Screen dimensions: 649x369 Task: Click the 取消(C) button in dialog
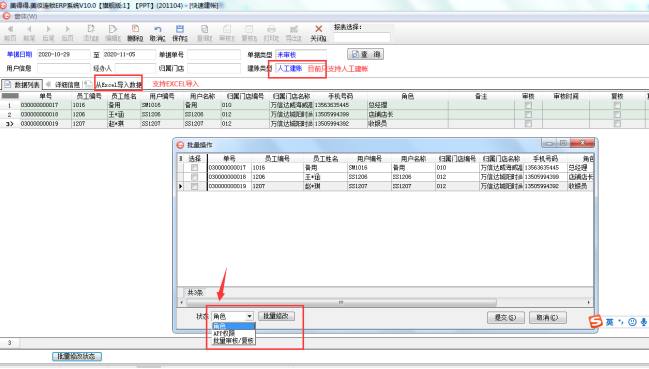pos(548,317)
